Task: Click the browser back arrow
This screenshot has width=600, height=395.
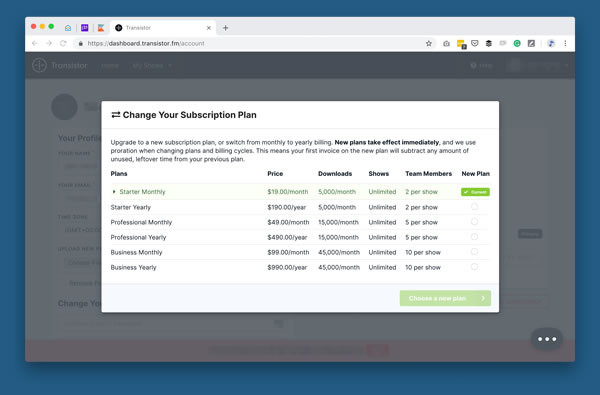Action: point(35,43)
